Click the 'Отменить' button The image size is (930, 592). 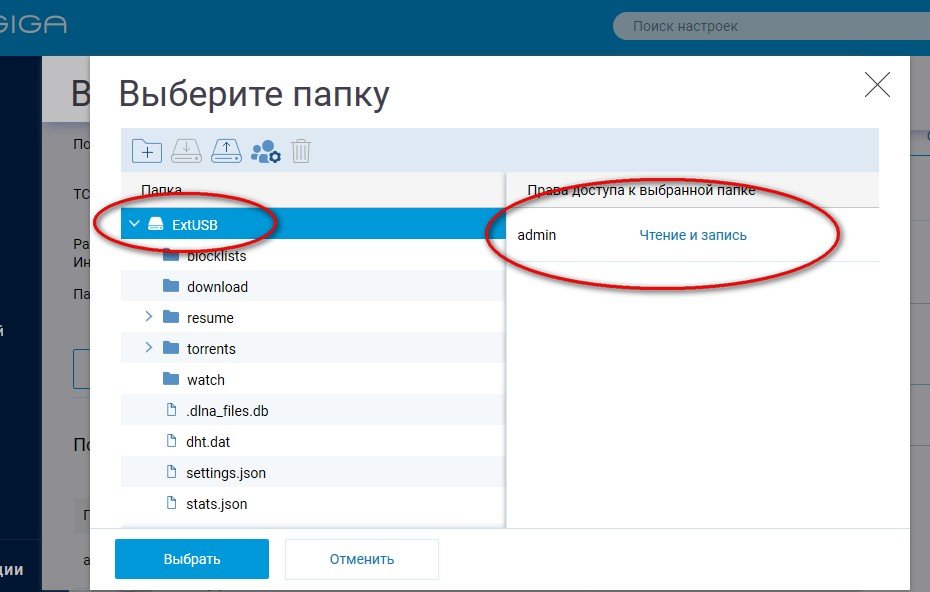[x=362, y=559]
